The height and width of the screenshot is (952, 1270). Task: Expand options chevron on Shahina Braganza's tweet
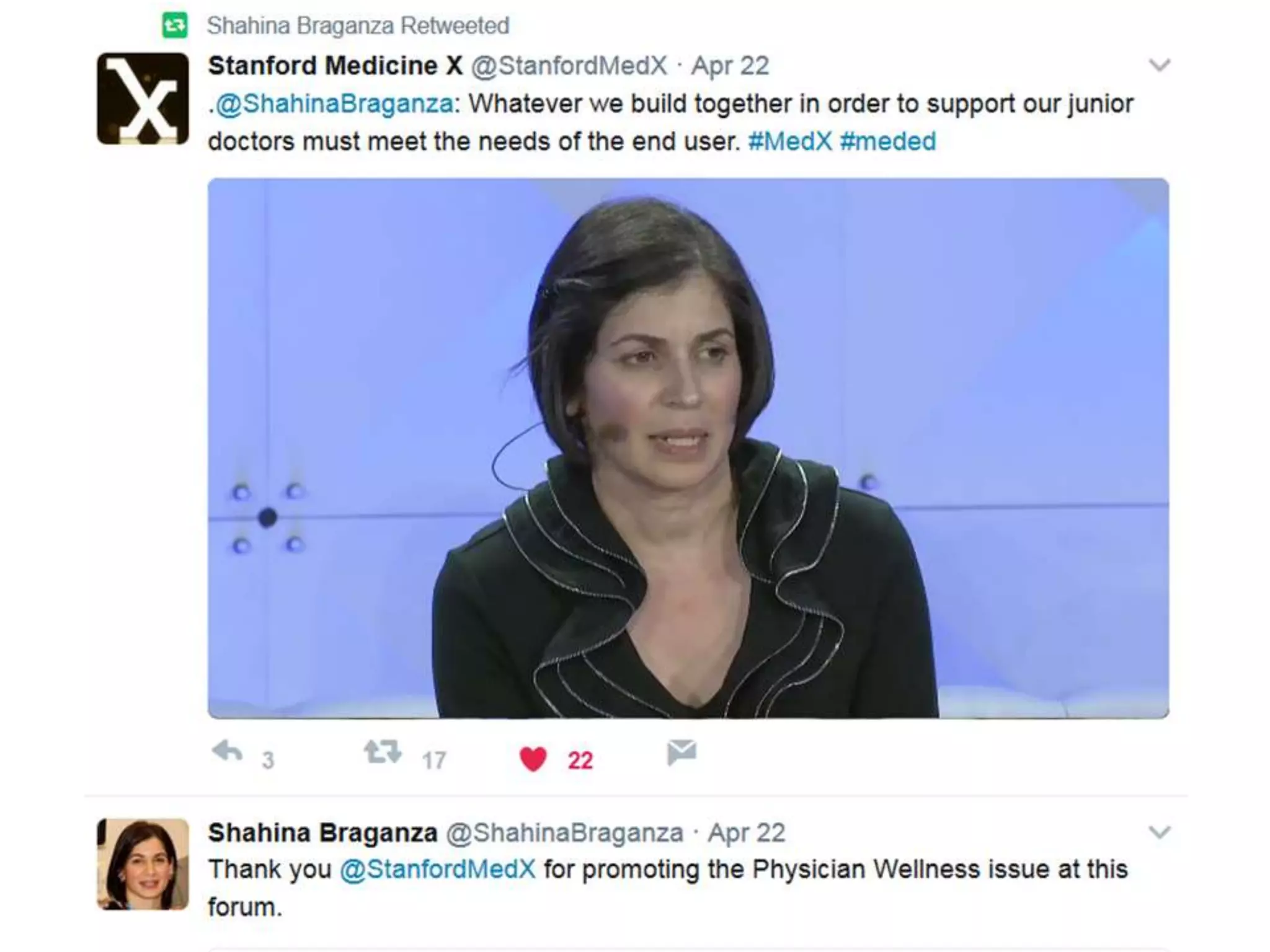(x=1159, y=832)
